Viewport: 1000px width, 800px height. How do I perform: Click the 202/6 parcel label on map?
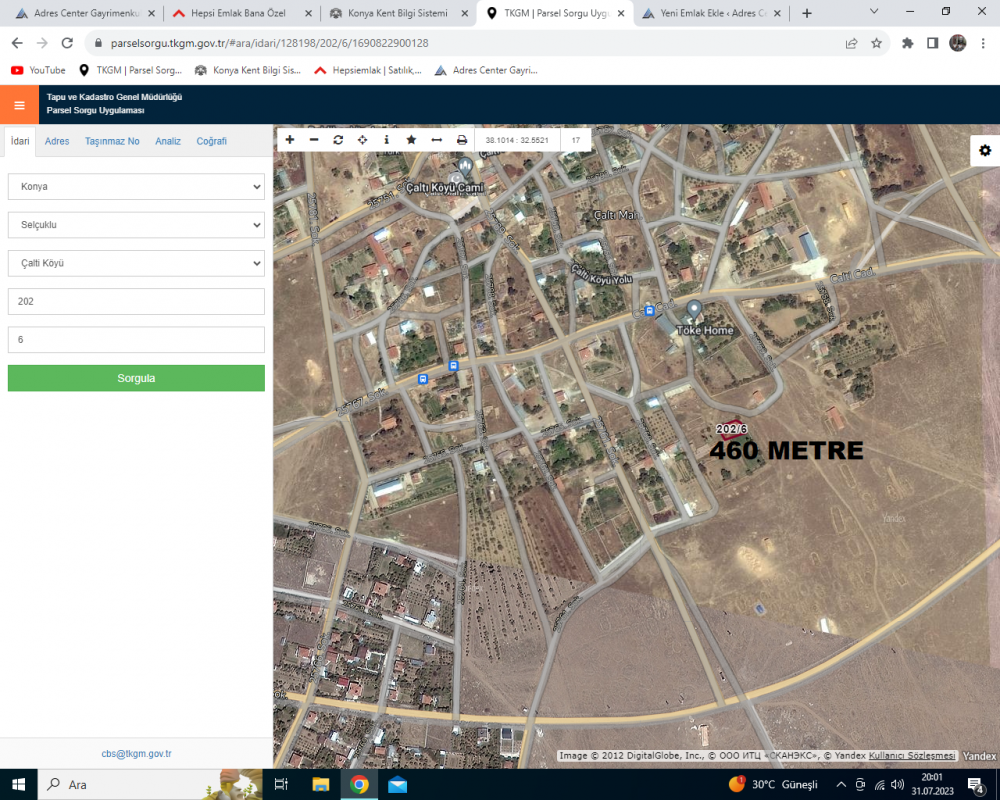point(731,429)
